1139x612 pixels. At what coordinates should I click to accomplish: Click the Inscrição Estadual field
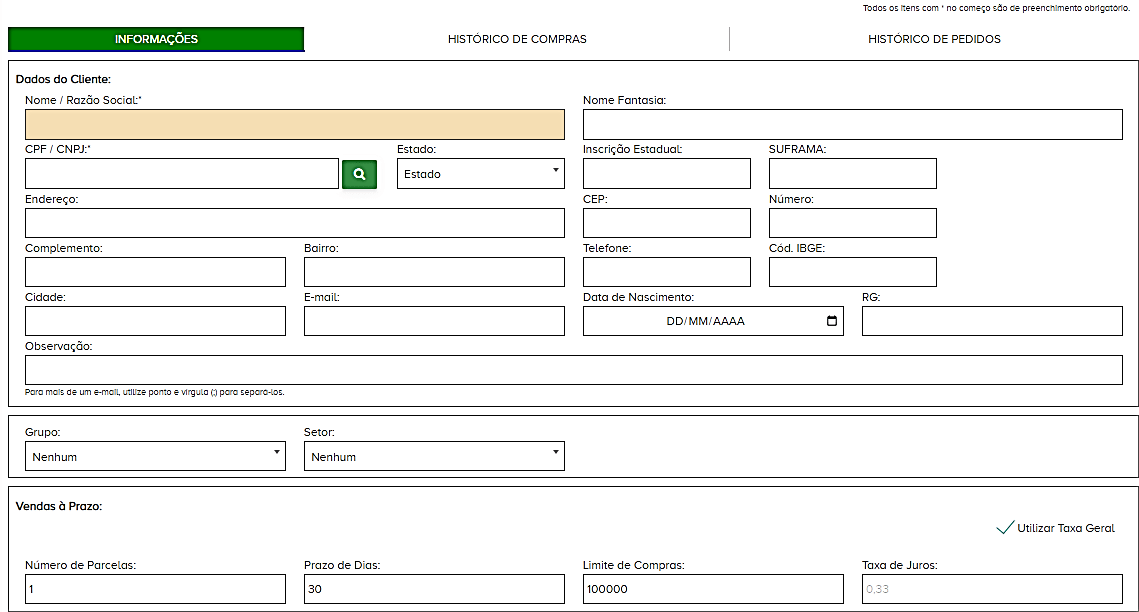click(x=666, y=174)
